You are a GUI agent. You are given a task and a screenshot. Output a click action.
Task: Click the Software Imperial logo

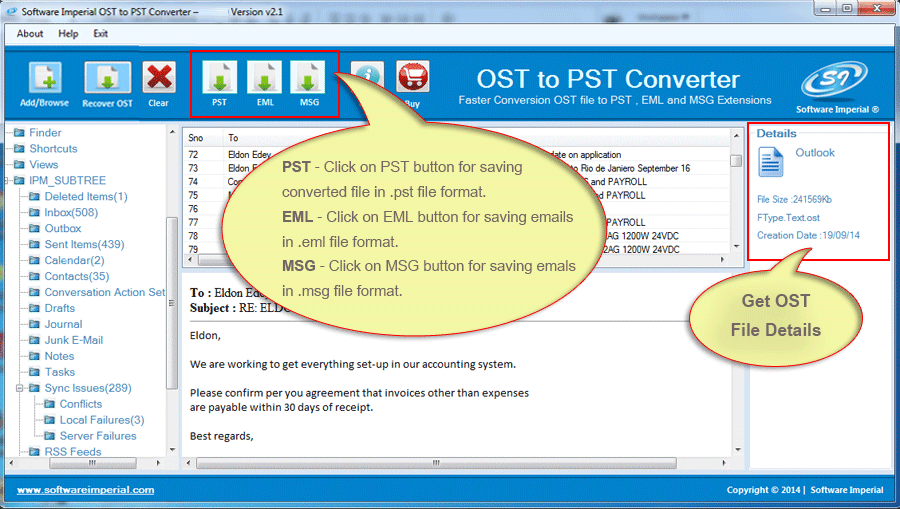(x=835, y=79)
